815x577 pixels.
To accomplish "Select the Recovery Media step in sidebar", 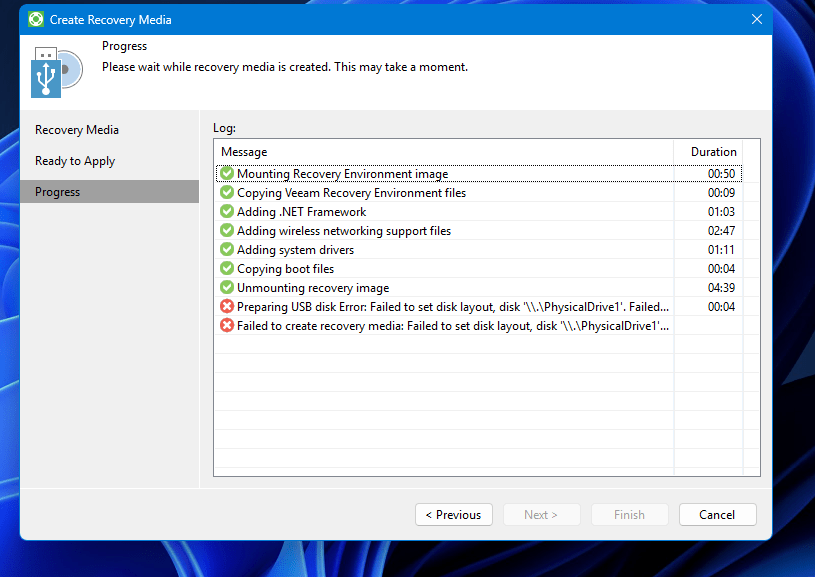I will (77, 130).
